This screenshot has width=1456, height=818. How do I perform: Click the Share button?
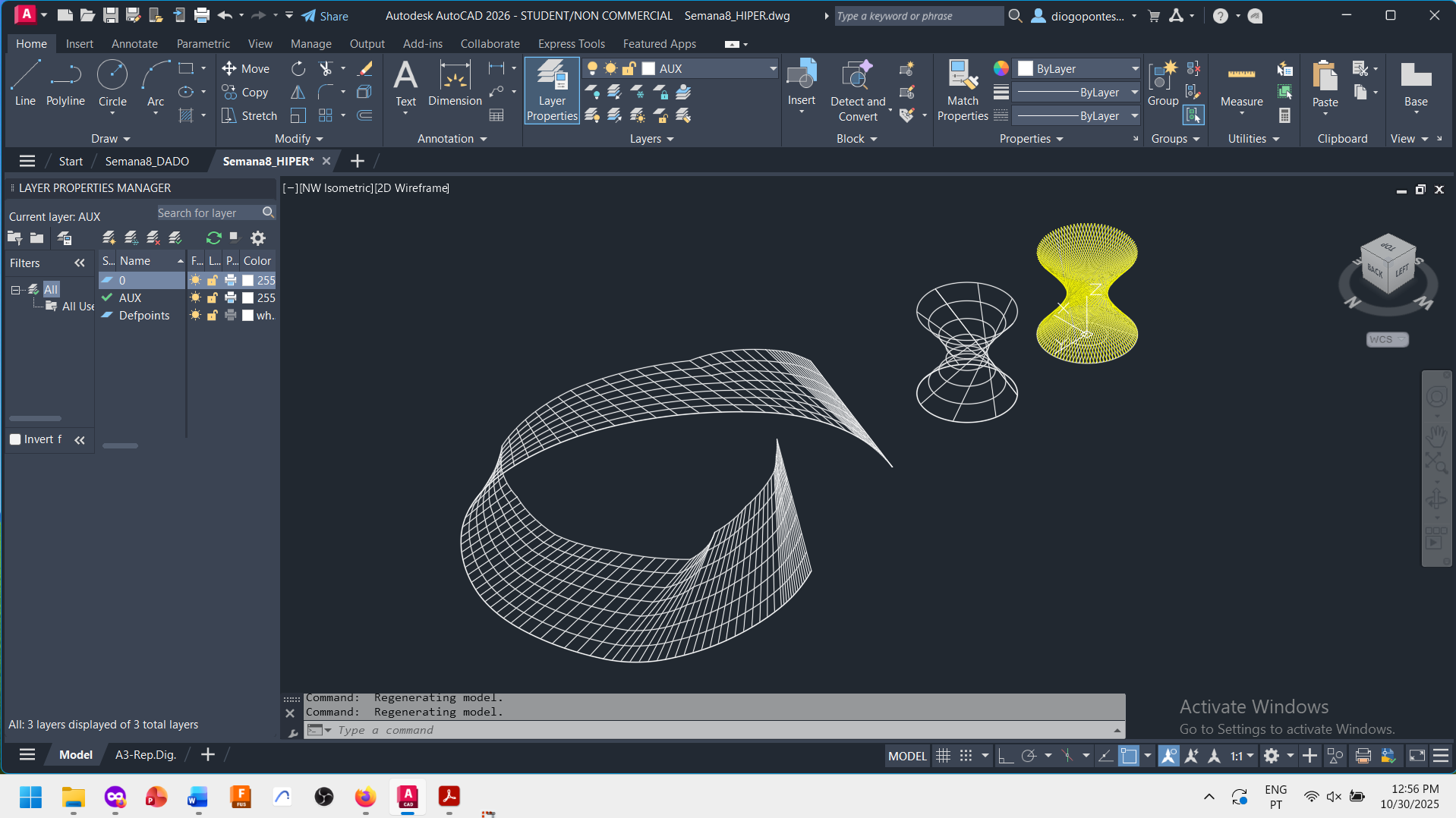[x=325, y=16]
